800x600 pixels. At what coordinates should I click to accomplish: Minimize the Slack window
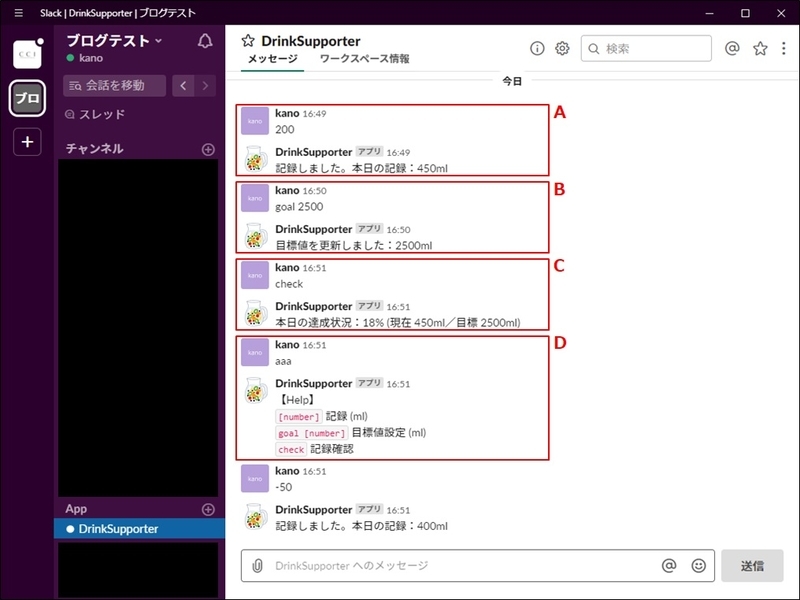pos(709,13)
